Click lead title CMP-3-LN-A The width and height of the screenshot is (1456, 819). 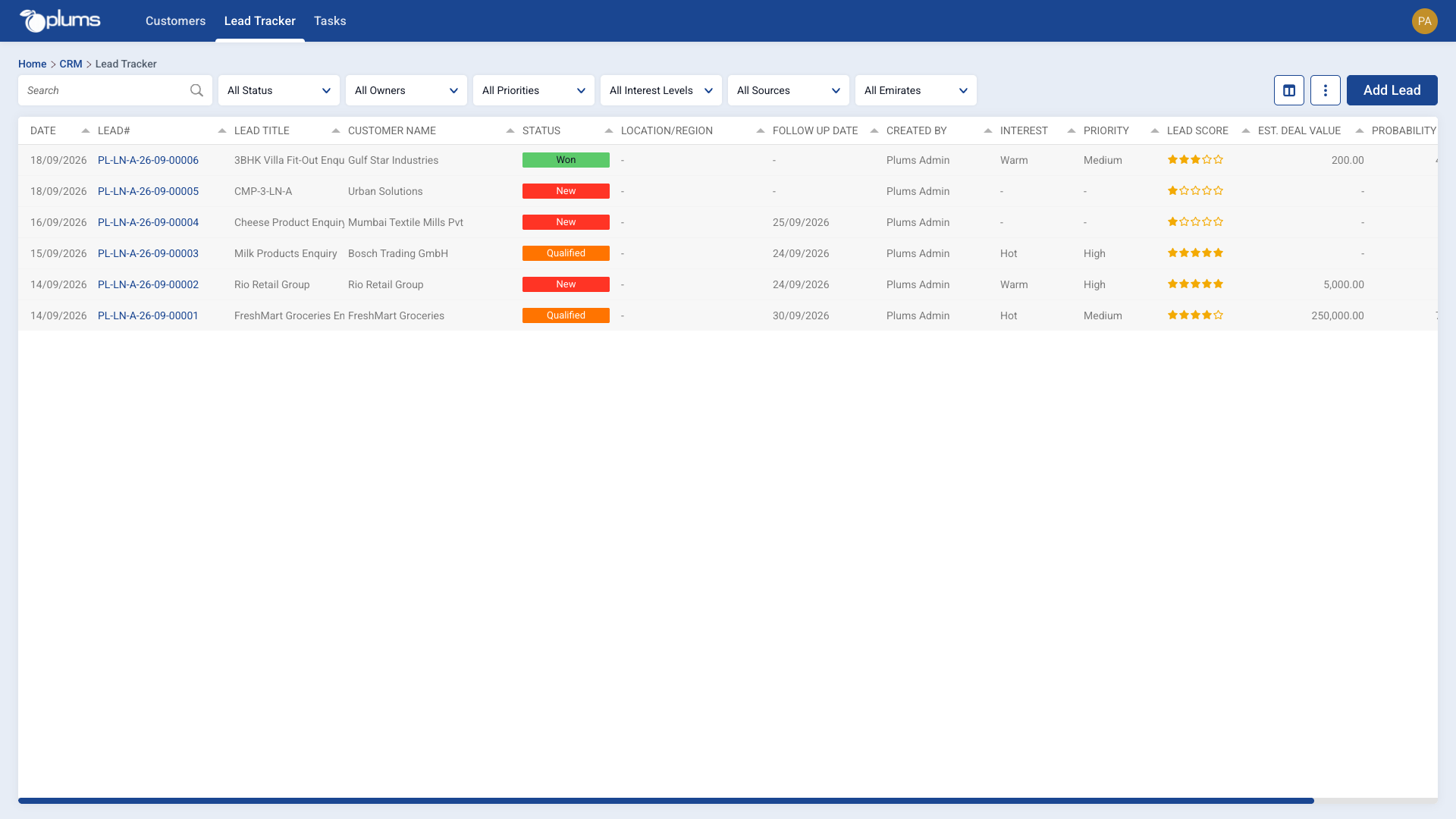[x=263, y=191]
